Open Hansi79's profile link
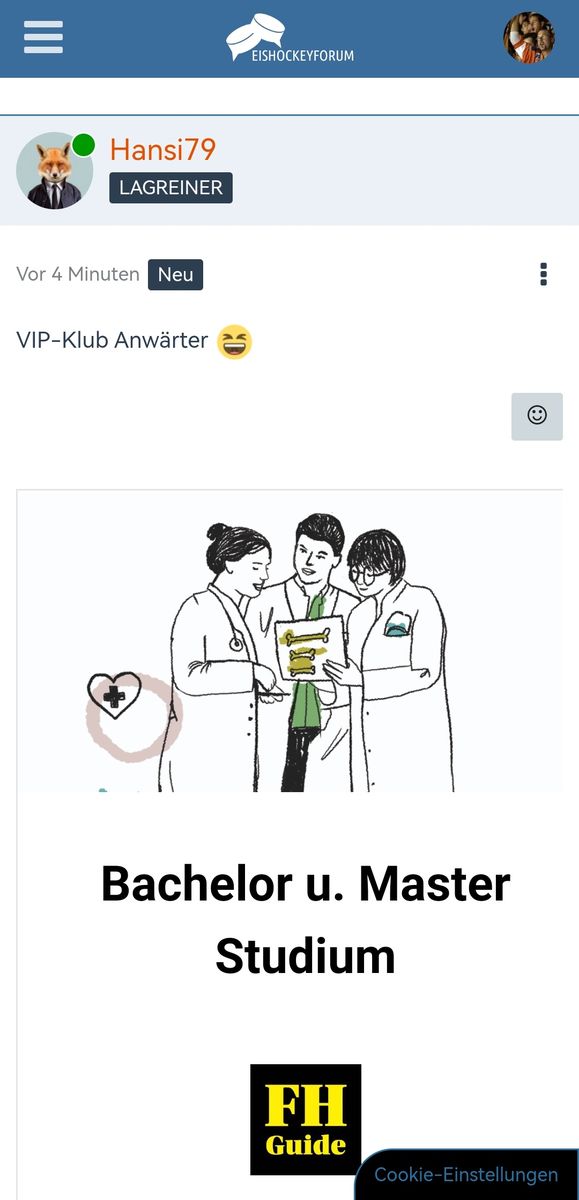This screenshot has width=579, height=1200. [x=163, y=149]
